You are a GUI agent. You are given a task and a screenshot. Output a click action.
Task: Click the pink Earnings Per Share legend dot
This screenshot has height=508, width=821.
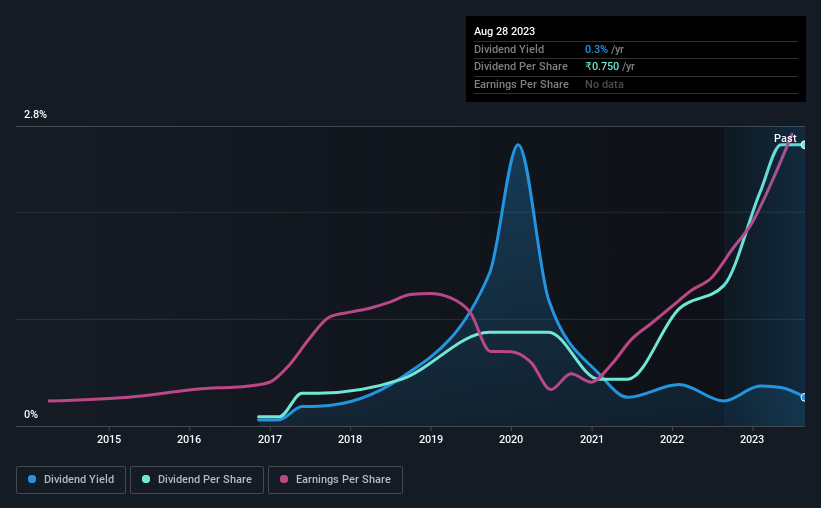[x=284, y=479]
